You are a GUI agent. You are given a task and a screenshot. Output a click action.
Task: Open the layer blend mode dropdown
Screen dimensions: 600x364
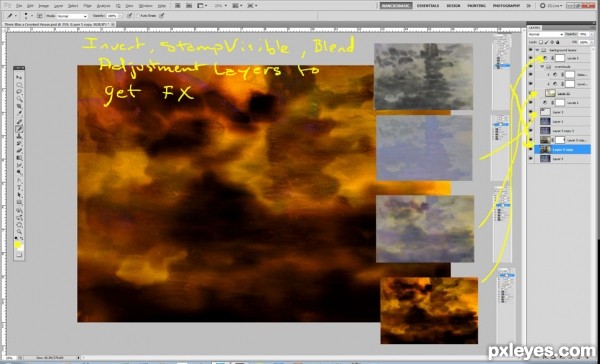pos(546,35)
